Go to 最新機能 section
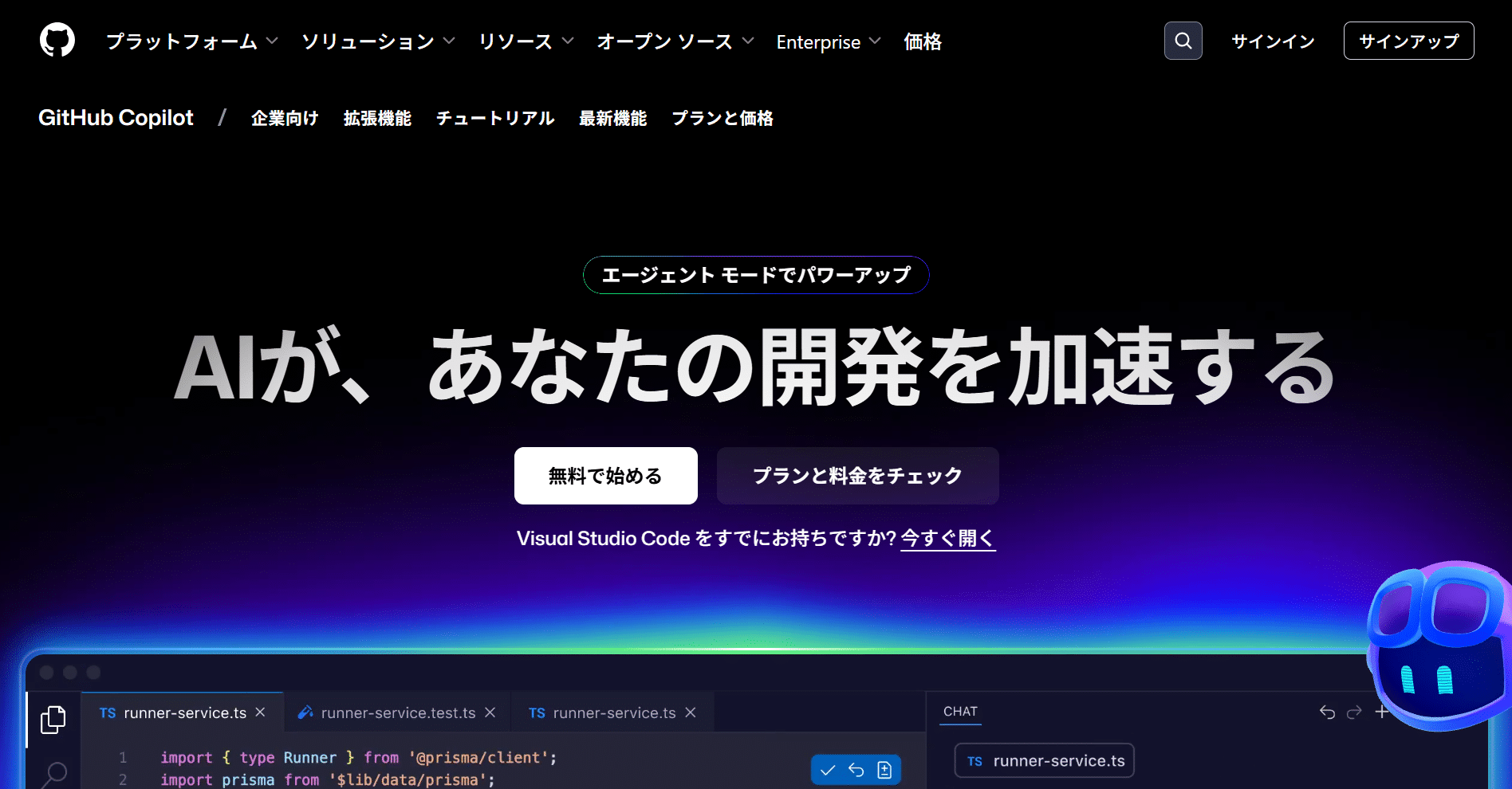The image size is (1512, 789). 612,118
